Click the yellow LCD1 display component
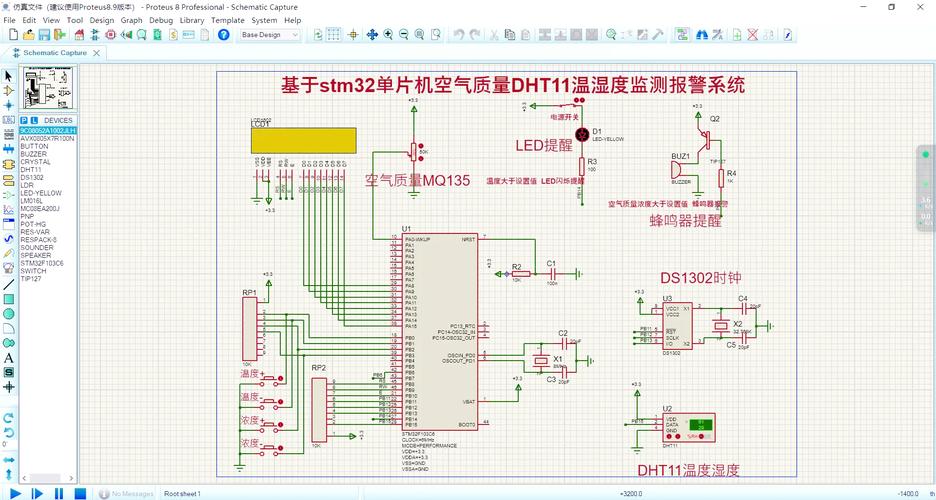 pos(303,140)
